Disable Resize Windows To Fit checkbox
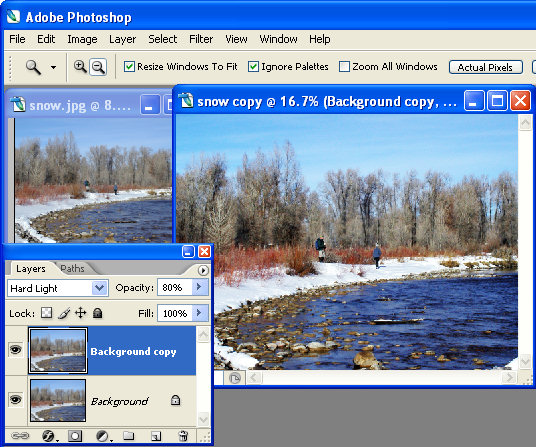The width and height of the screenshot is (536, 447). coord(129,67)
